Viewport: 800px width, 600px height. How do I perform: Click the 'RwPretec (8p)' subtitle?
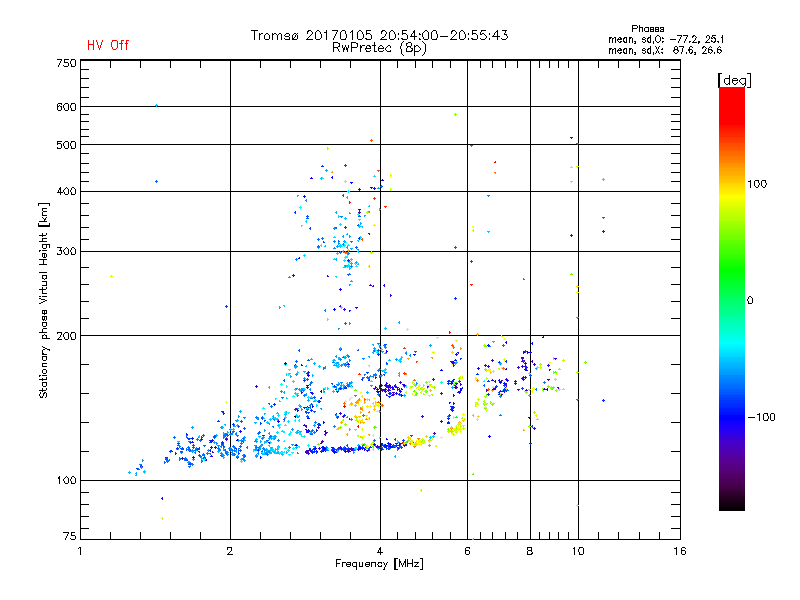(x=379, y=48)
